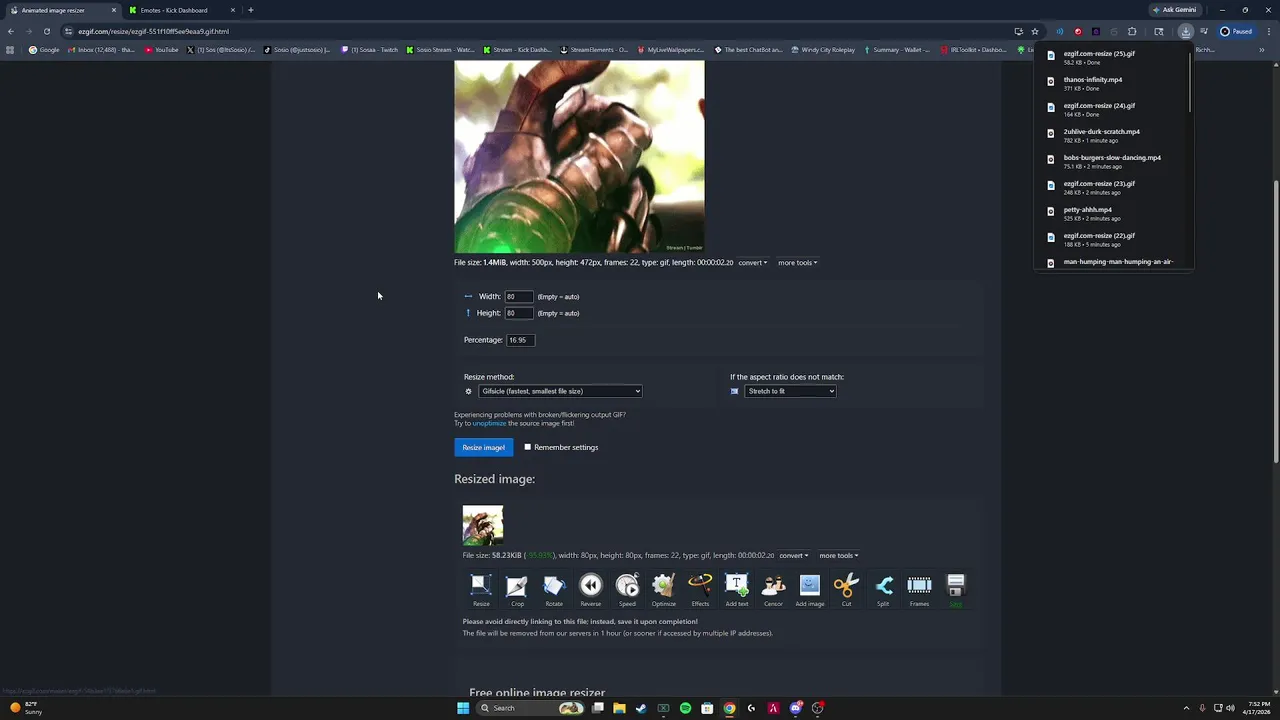
Task: Click the resized image thumbnail preview
Action: click(x=483, y=526)
